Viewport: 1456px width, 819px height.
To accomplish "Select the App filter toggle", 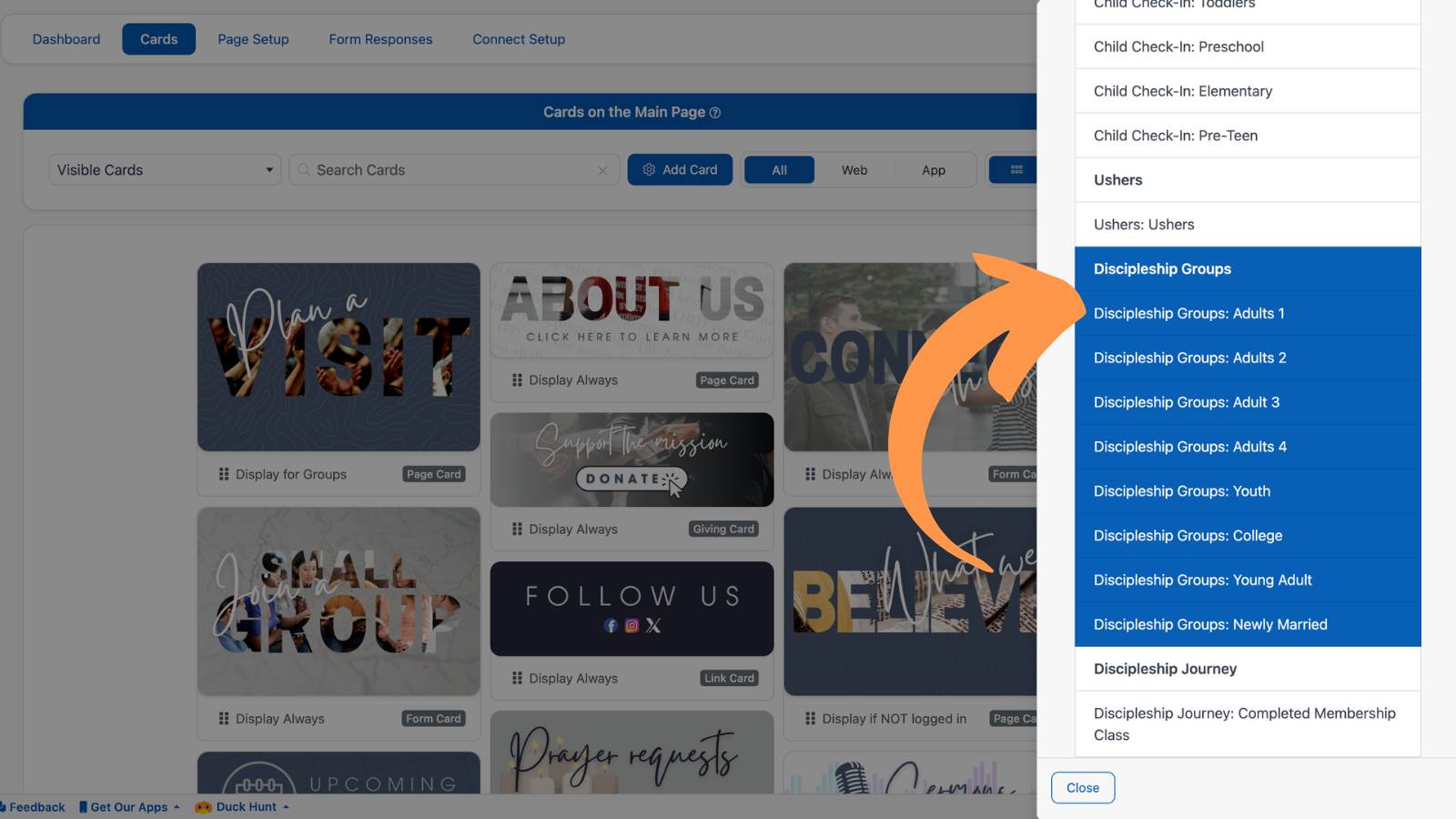I will tap(934, 170).
